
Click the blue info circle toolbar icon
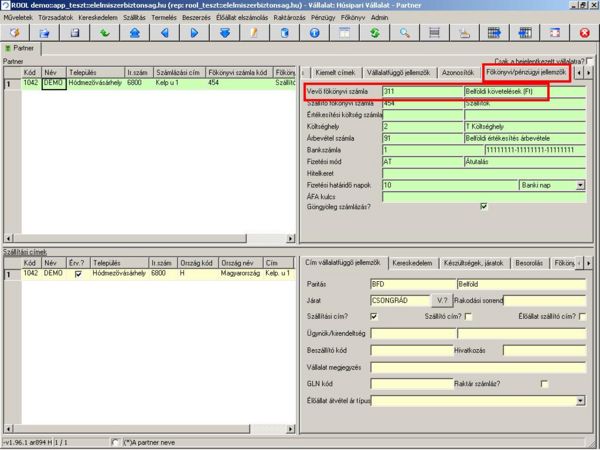[x=314, y=33]
